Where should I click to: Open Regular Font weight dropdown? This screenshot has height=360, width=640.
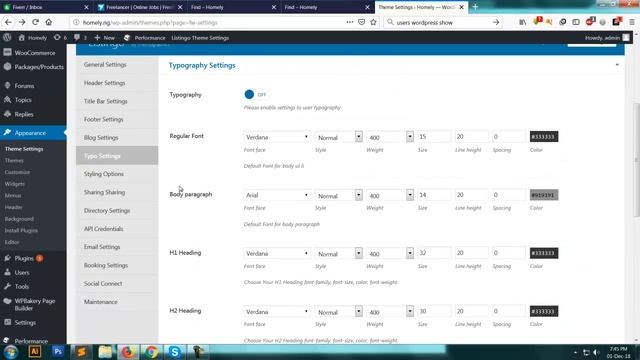pyautogui.click(x=390, y=137)
